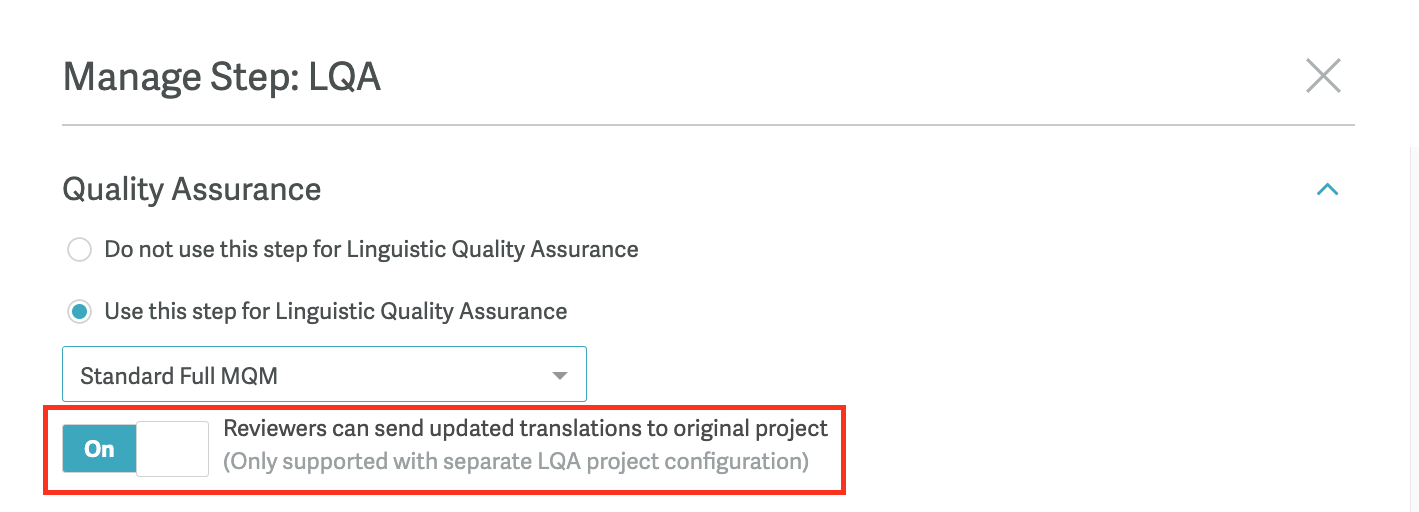The width and height of the screenshot is (1419, 512).
Task: Collapse the Quality Assurance section chevron
Action: pyautogui.click(x=1327, y=189)
